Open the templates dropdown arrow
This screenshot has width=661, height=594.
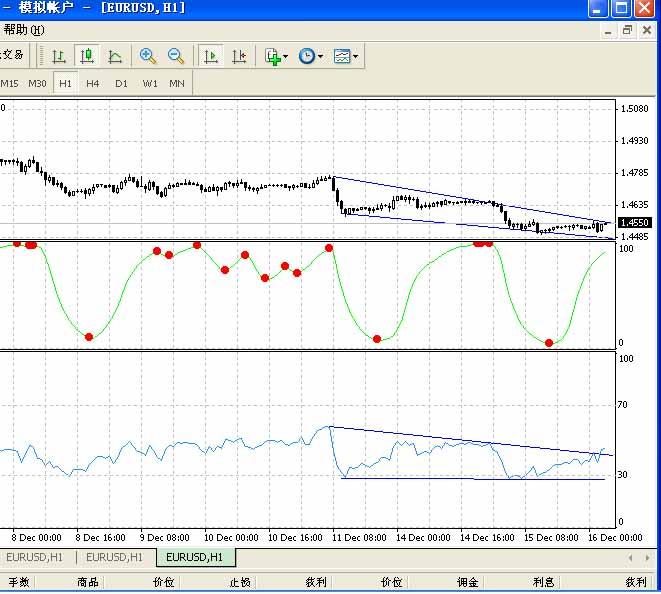pyautogui.click(x=356, y=56)
